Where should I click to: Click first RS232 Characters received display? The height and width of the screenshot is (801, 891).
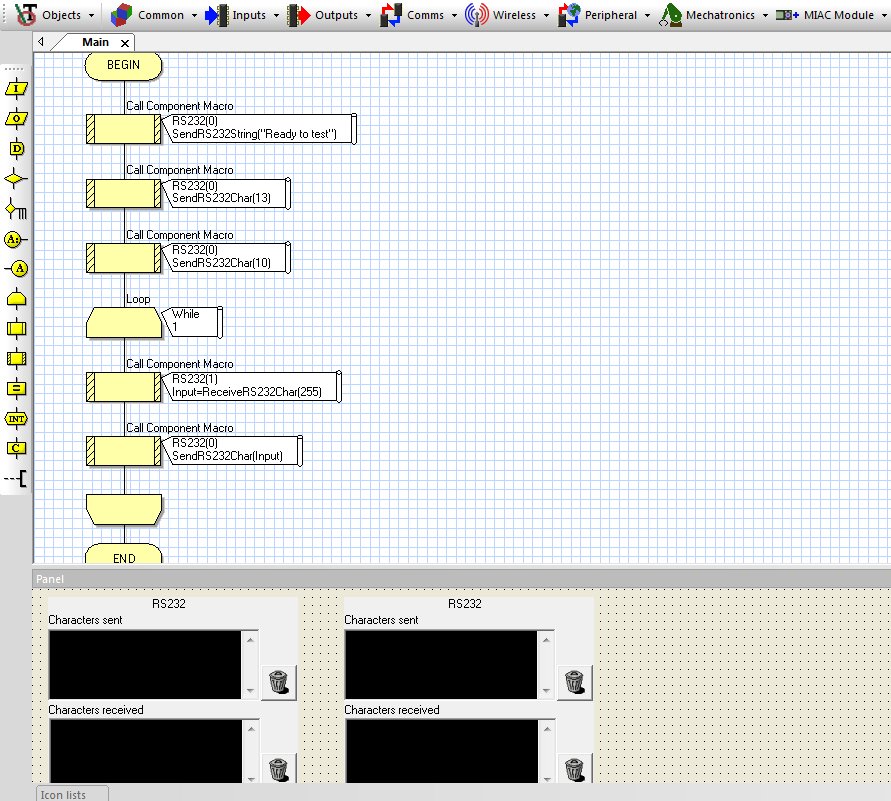[x=145, y=752]
